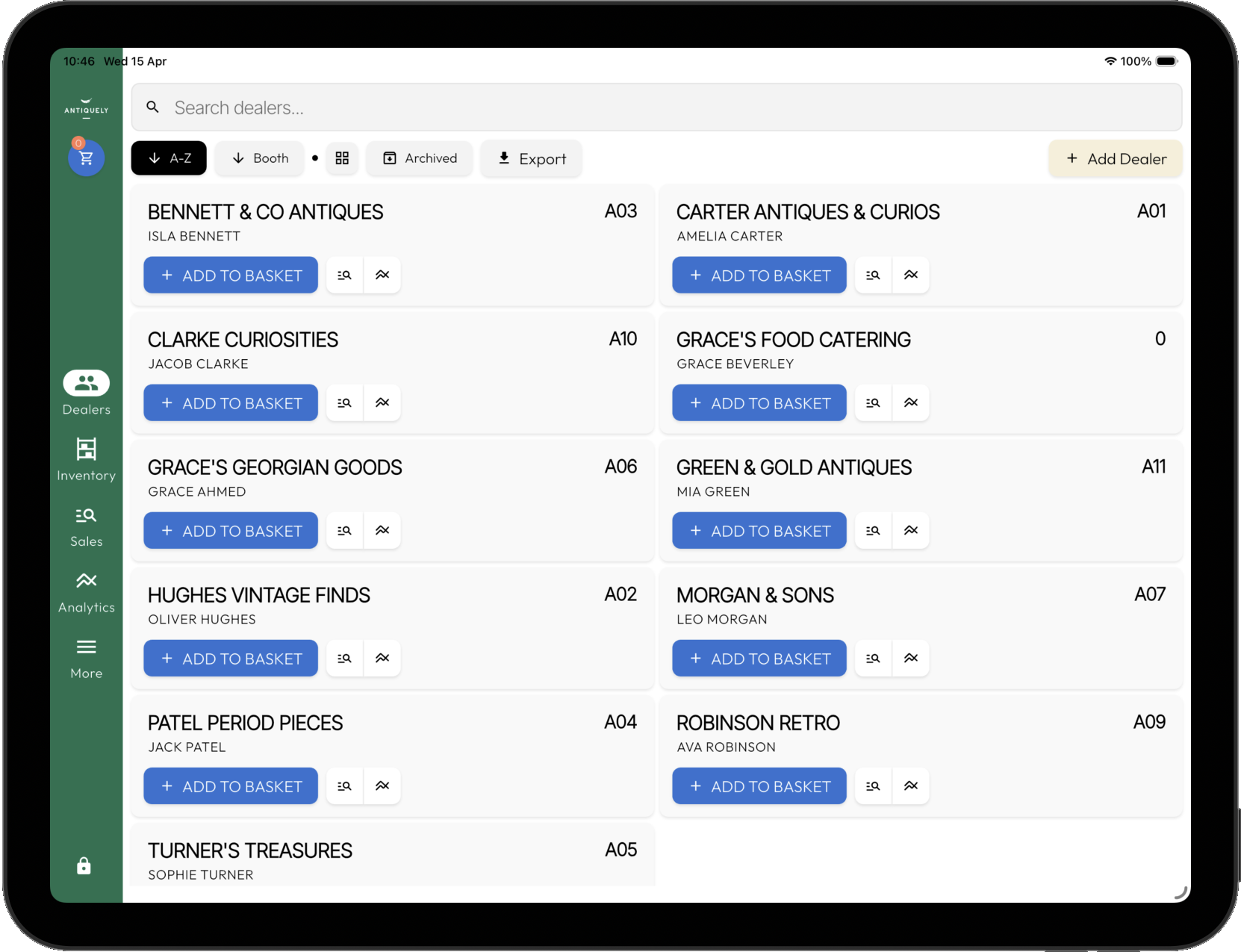
Task: View analytics for Grace's Food Catering
Action: (x=911, y=402)
